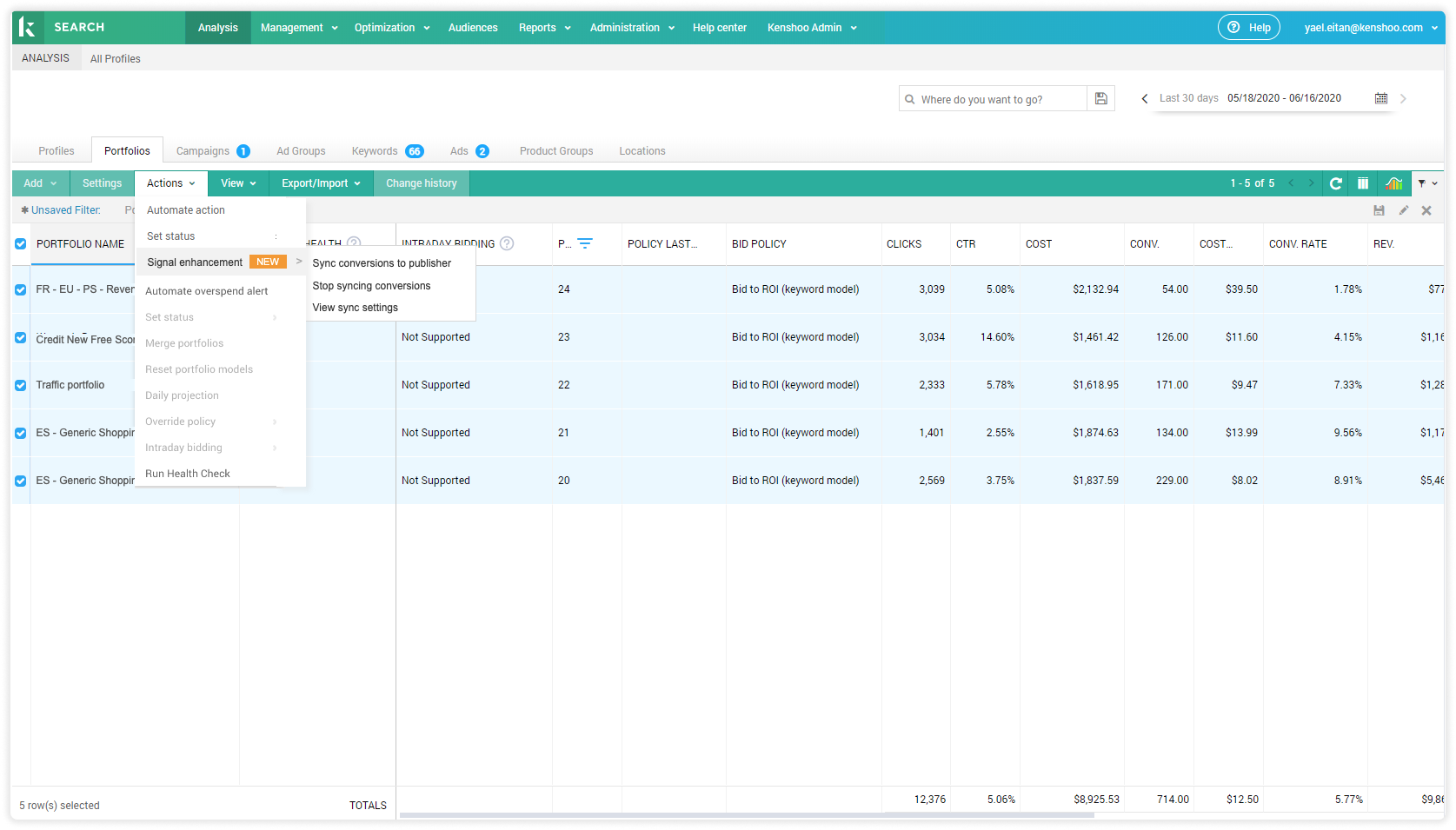Click the sort filter icon in P column
Image resolution: width=1456 pixels, height=830 pixels.
[585, 244]
